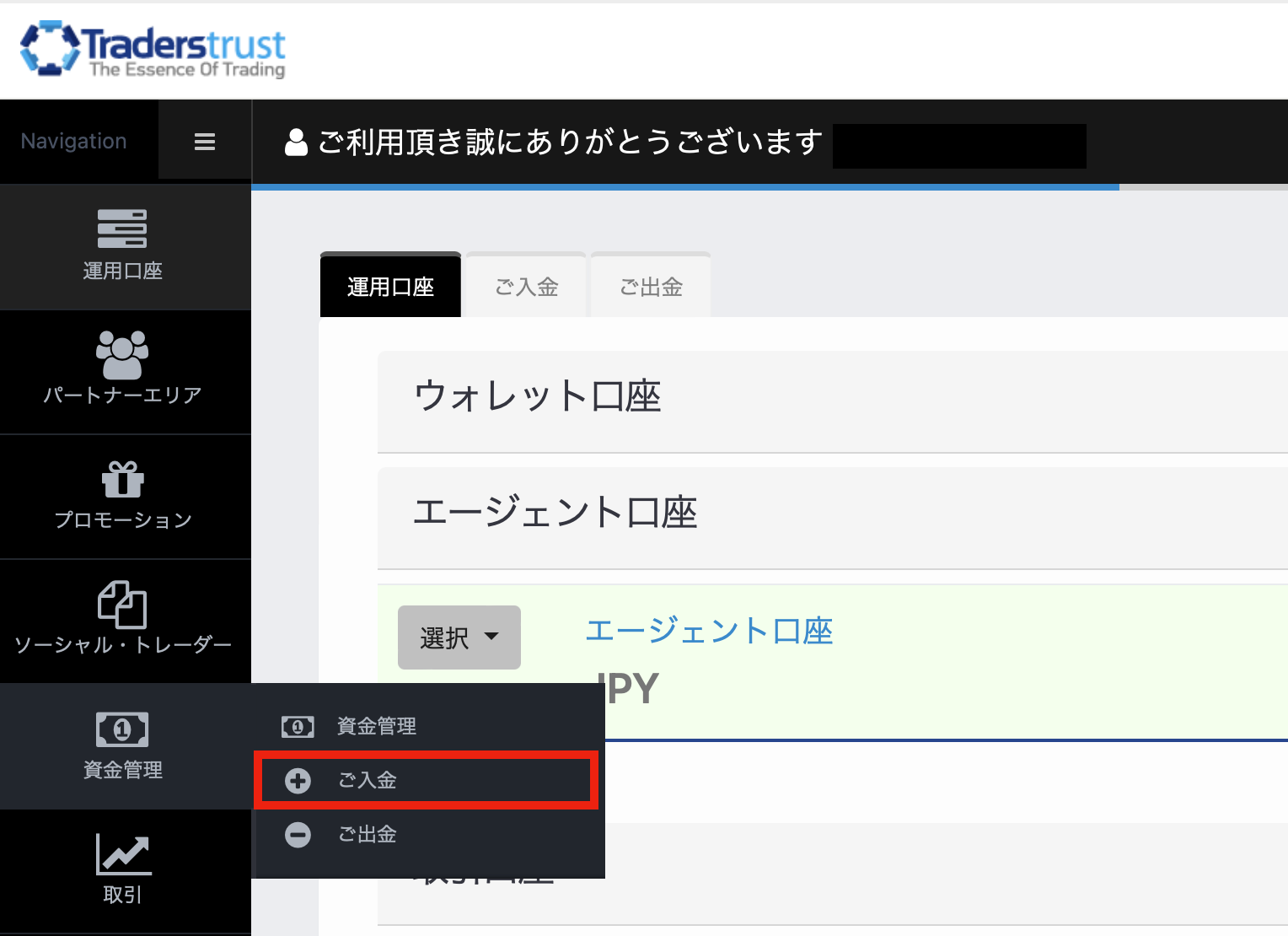Image resolution: width=1288 pixels, height=936 pixels.
Task: Open 運用口座 server stack icon in sidebar
Action: [x=122, y=229]
